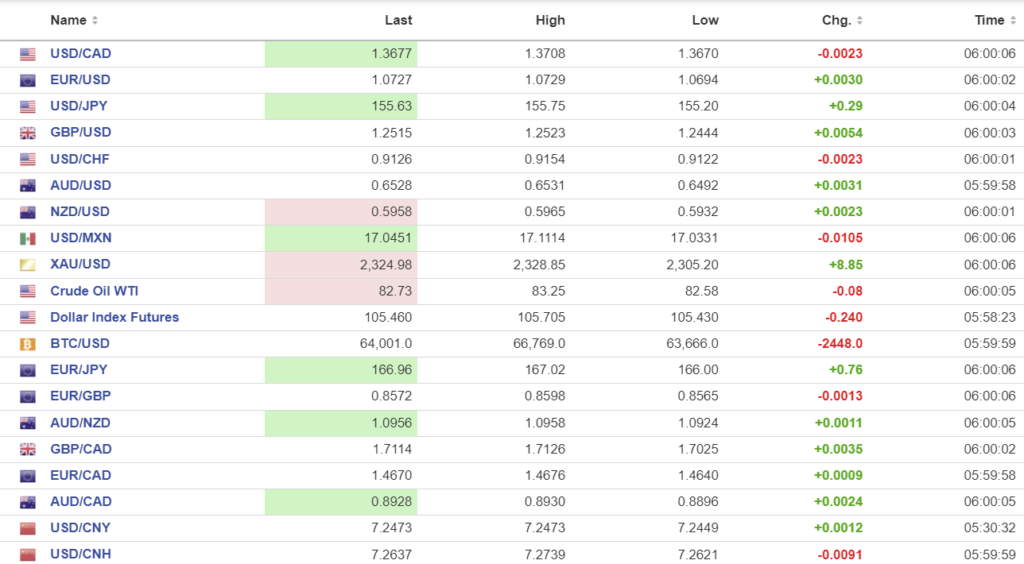This screenshot has width=1024, height=564.
Task: Sort the table by the Name column arrows
Action: pos(95,21)
